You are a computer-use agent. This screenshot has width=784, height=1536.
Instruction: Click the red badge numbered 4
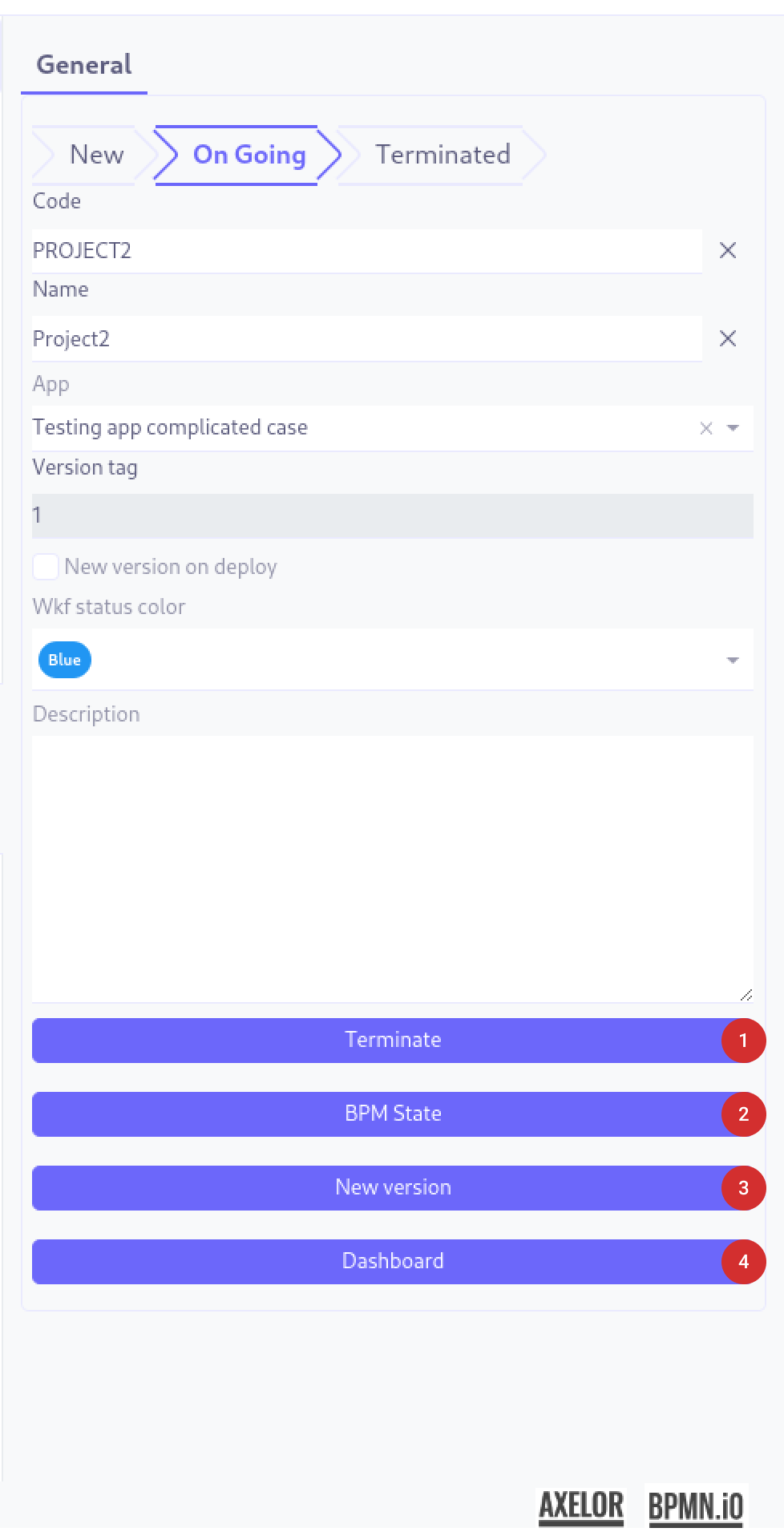[x=743, y=1262]
